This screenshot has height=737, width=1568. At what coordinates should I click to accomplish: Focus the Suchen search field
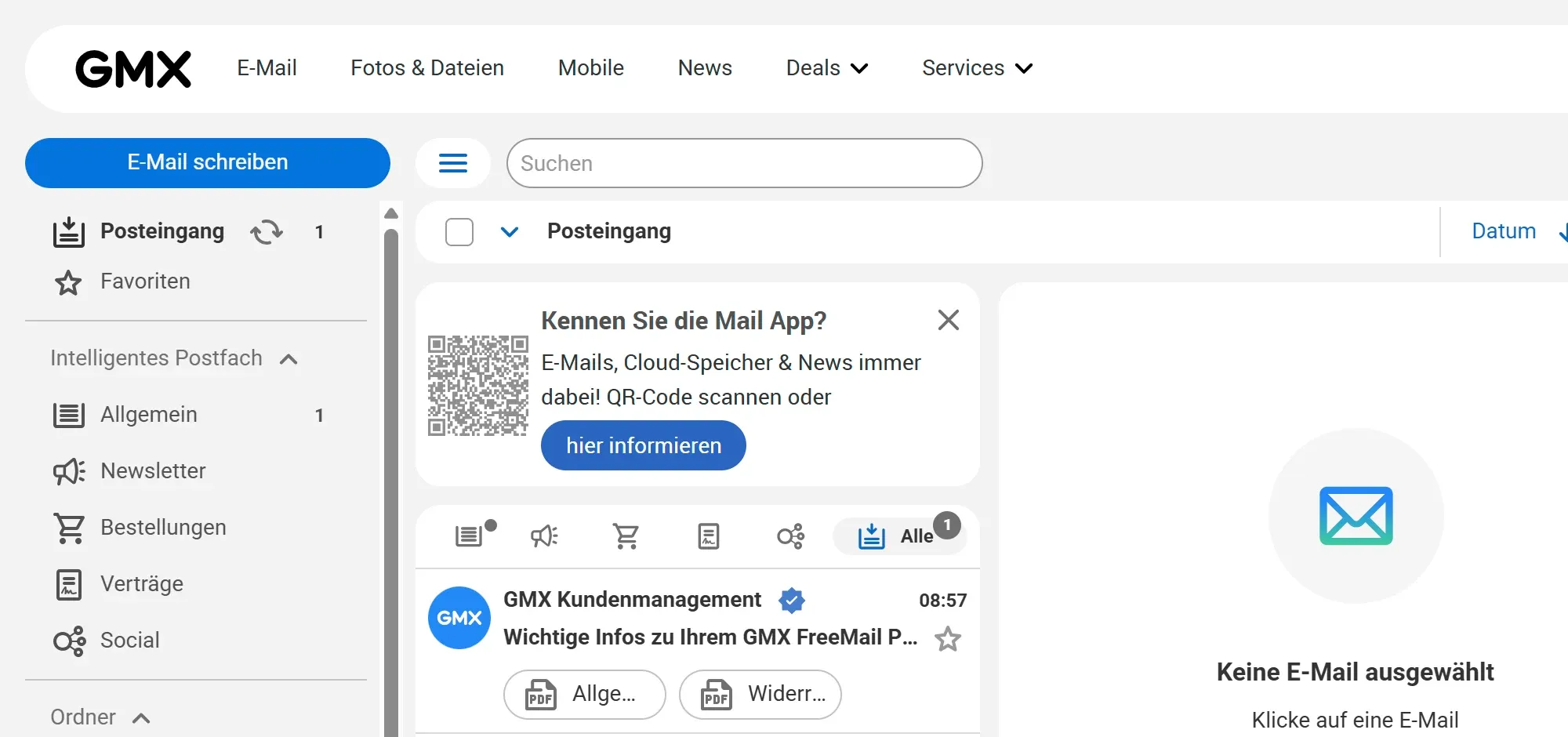[745, 163]
